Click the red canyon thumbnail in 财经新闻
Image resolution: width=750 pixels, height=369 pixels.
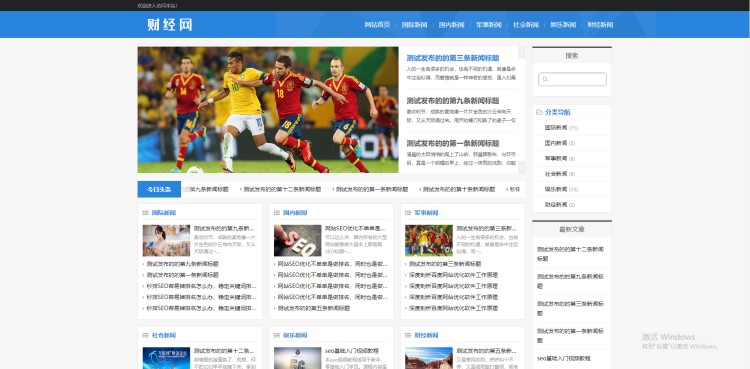(429, 358)
